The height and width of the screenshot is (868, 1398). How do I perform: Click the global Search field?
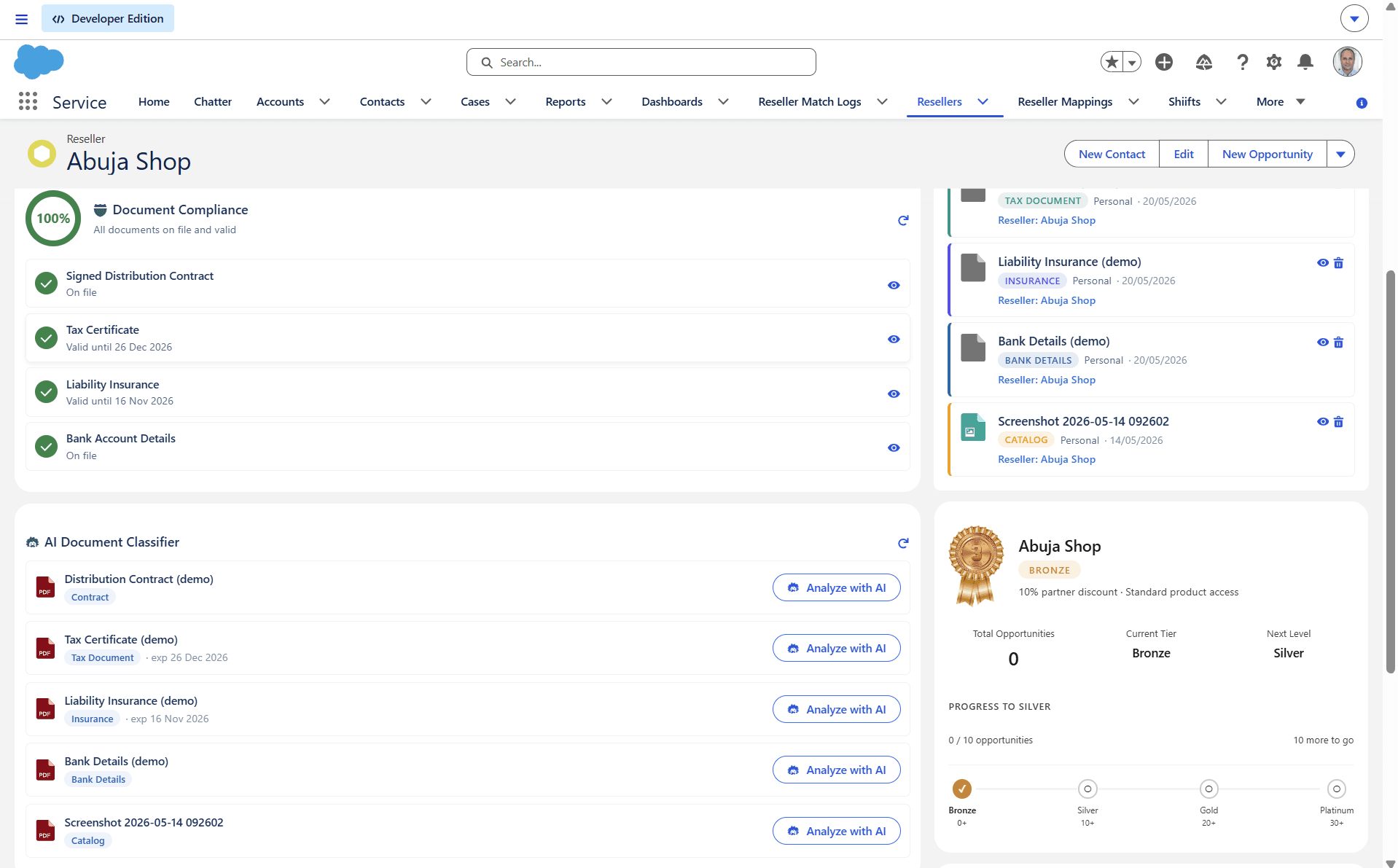point(641,62)
